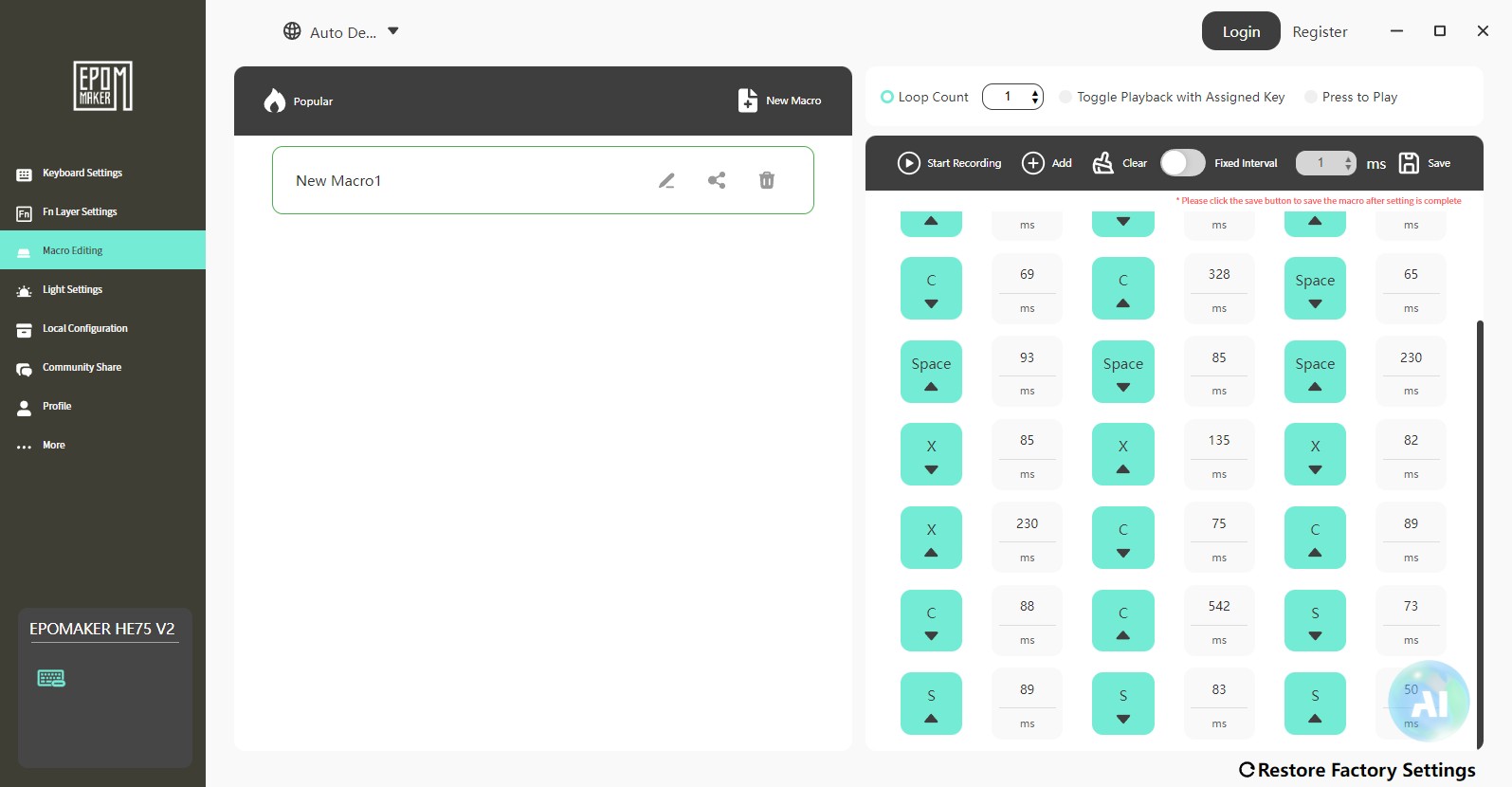This screenshot has height=787, width=1512.
Task: Start Recording the macro
Action: tap(949, 163)
